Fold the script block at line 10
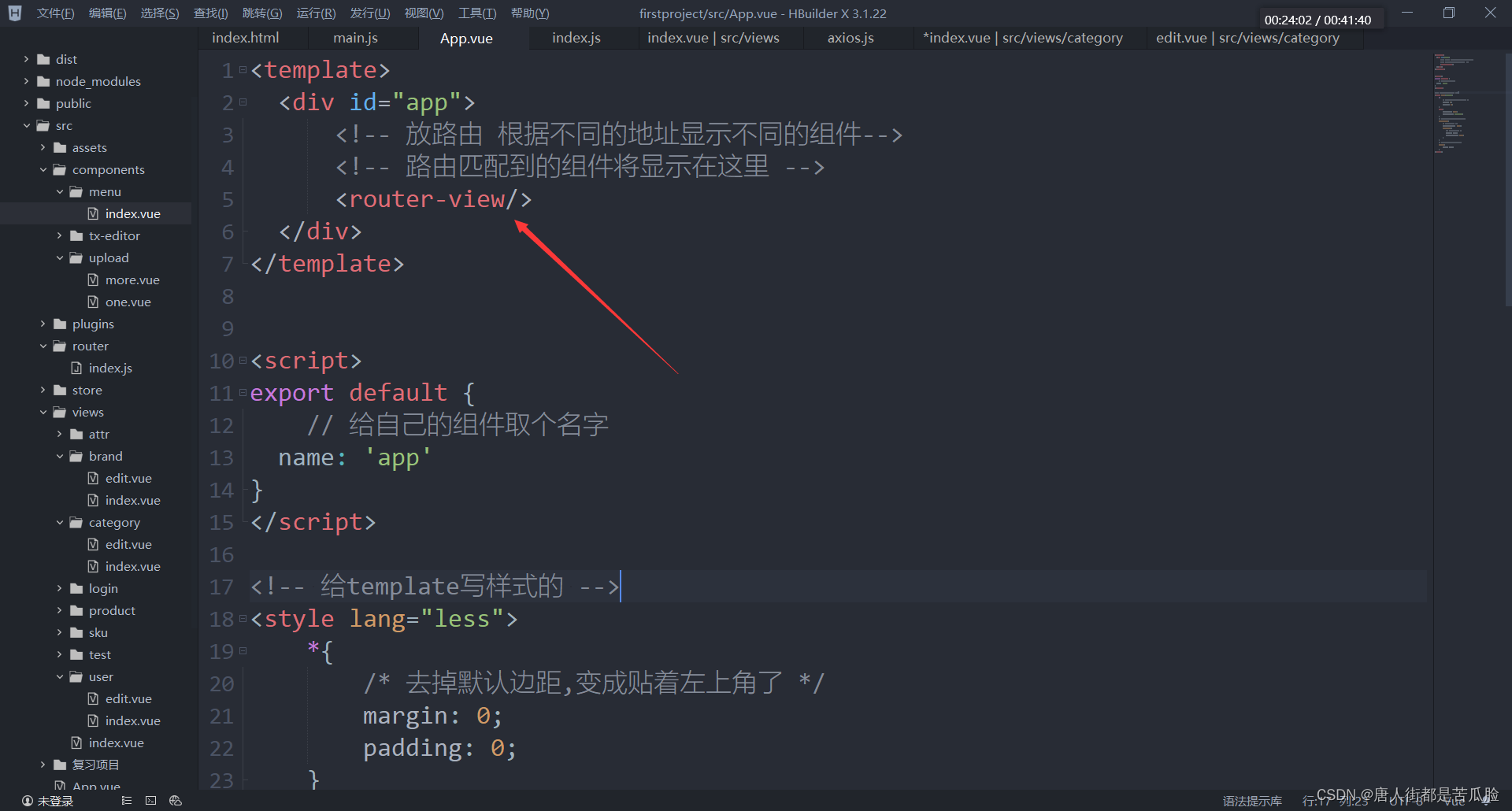Screen dimensions: 1512x811 [x=243, y=361]
